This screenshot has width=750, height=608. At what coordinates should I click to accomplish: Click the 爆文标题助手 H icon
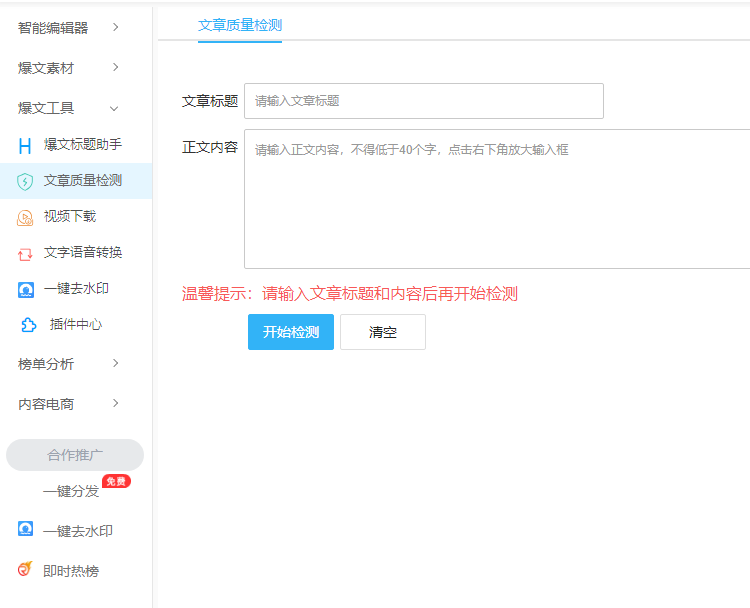pyautogui.click(x=25, y=146)
